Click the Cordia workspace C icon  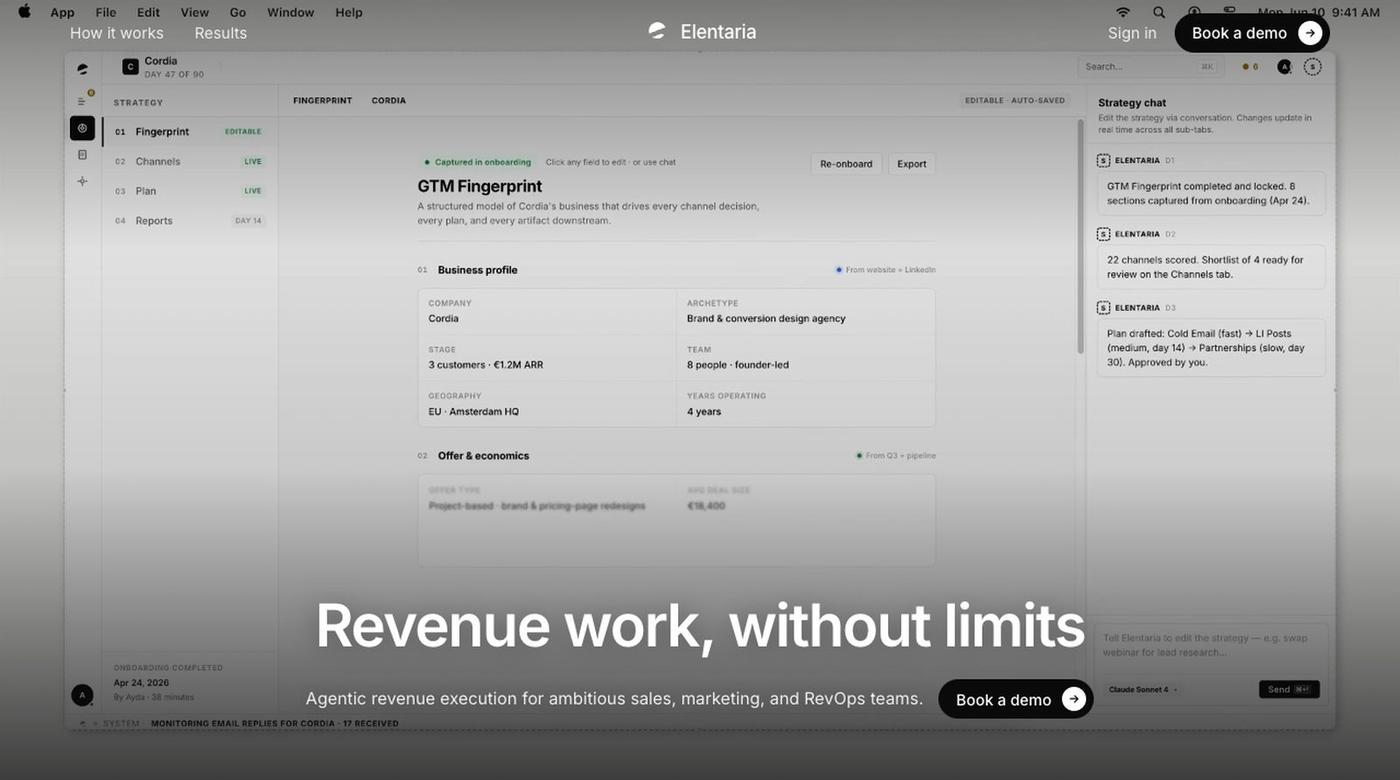tap(130, 67)
